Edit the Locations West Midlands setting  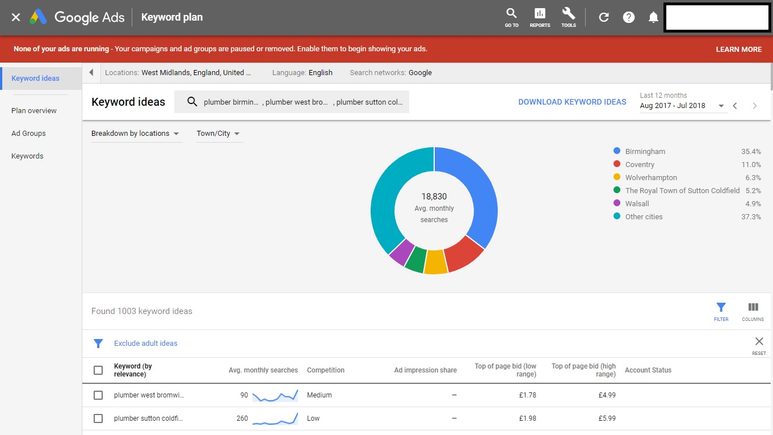pos(178,72)
